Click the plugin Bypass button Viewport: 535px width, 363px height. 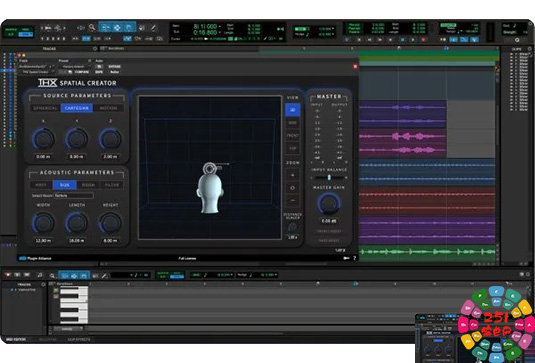click(114, 67)
